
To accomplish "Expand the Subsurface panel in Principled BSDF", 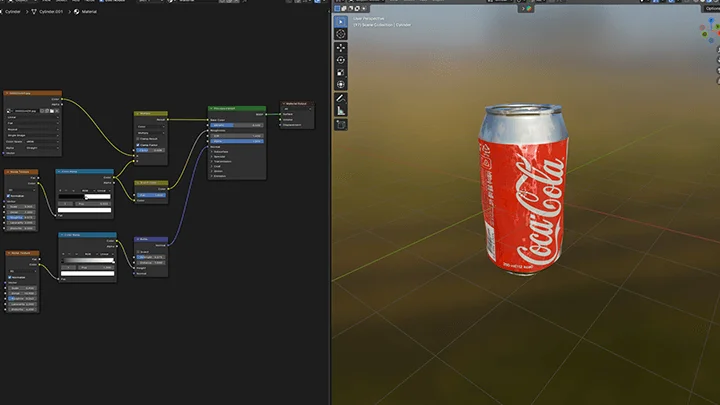I will [x=219, y=152].
